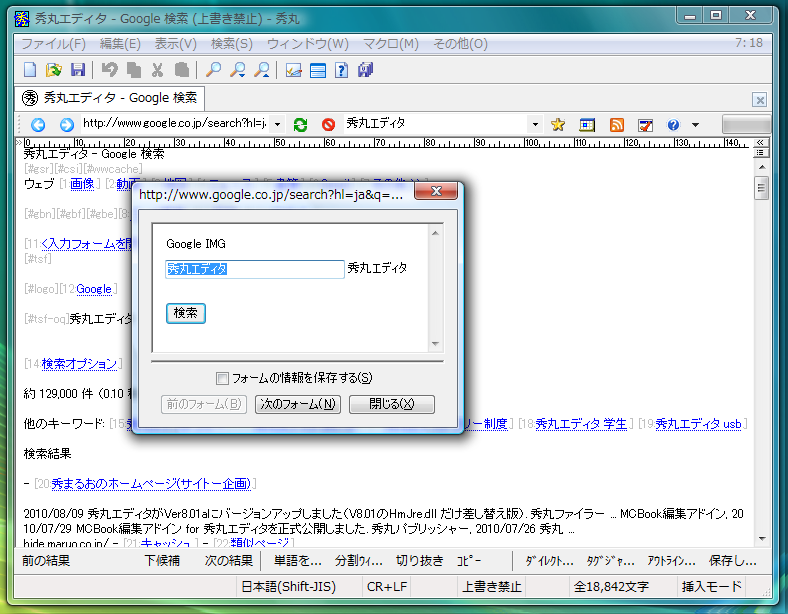This screenshot has width=788, height=614.
Task: Open the 検索(S) menu
Action: click(x=232, y=44)
